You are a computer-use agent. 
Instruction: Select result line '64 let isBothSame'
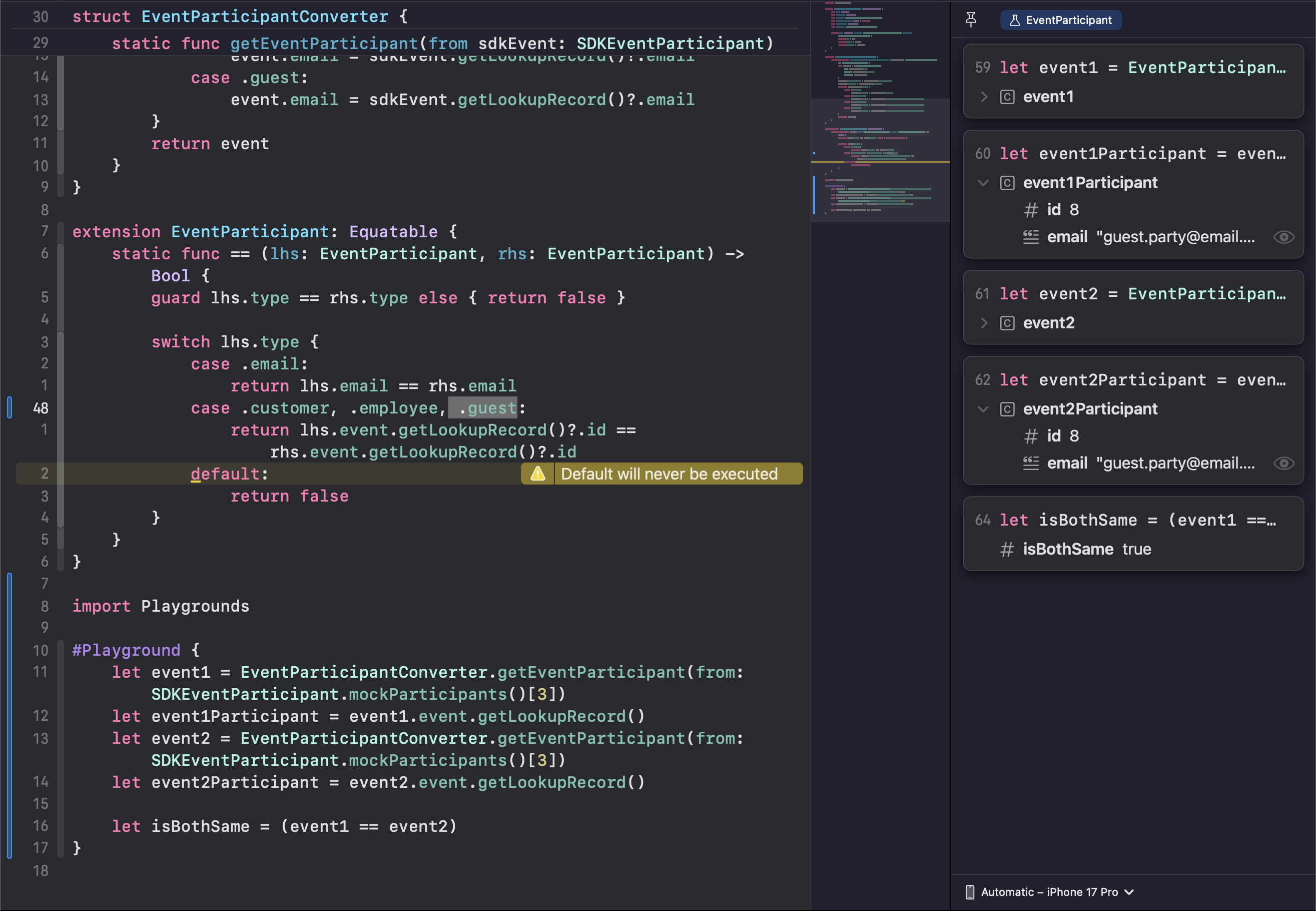[x=1126, y=521]
